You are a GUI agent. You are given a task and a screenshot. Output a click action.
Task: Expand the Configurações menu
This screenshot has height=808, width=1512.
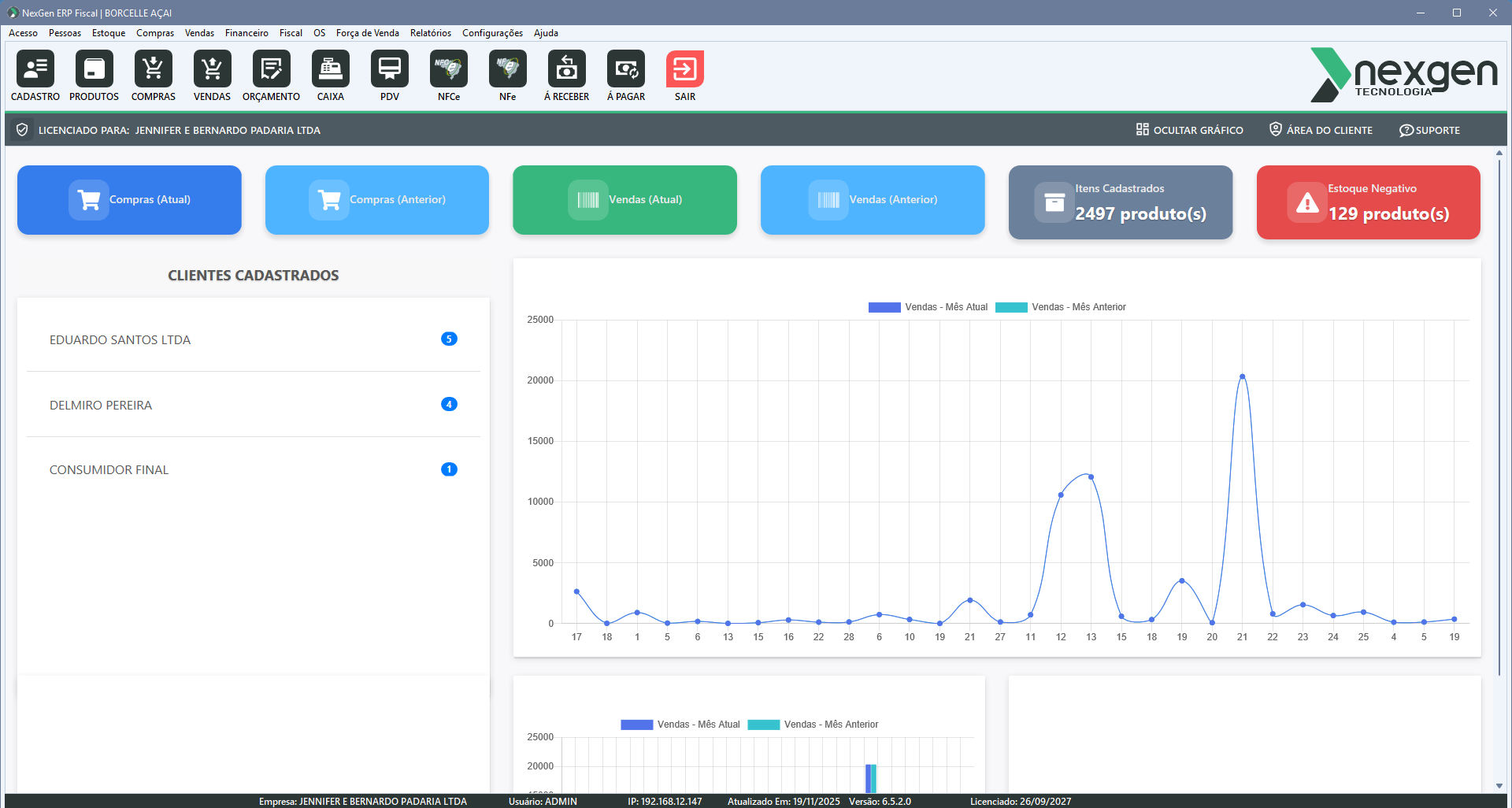(x=492, y=33)
